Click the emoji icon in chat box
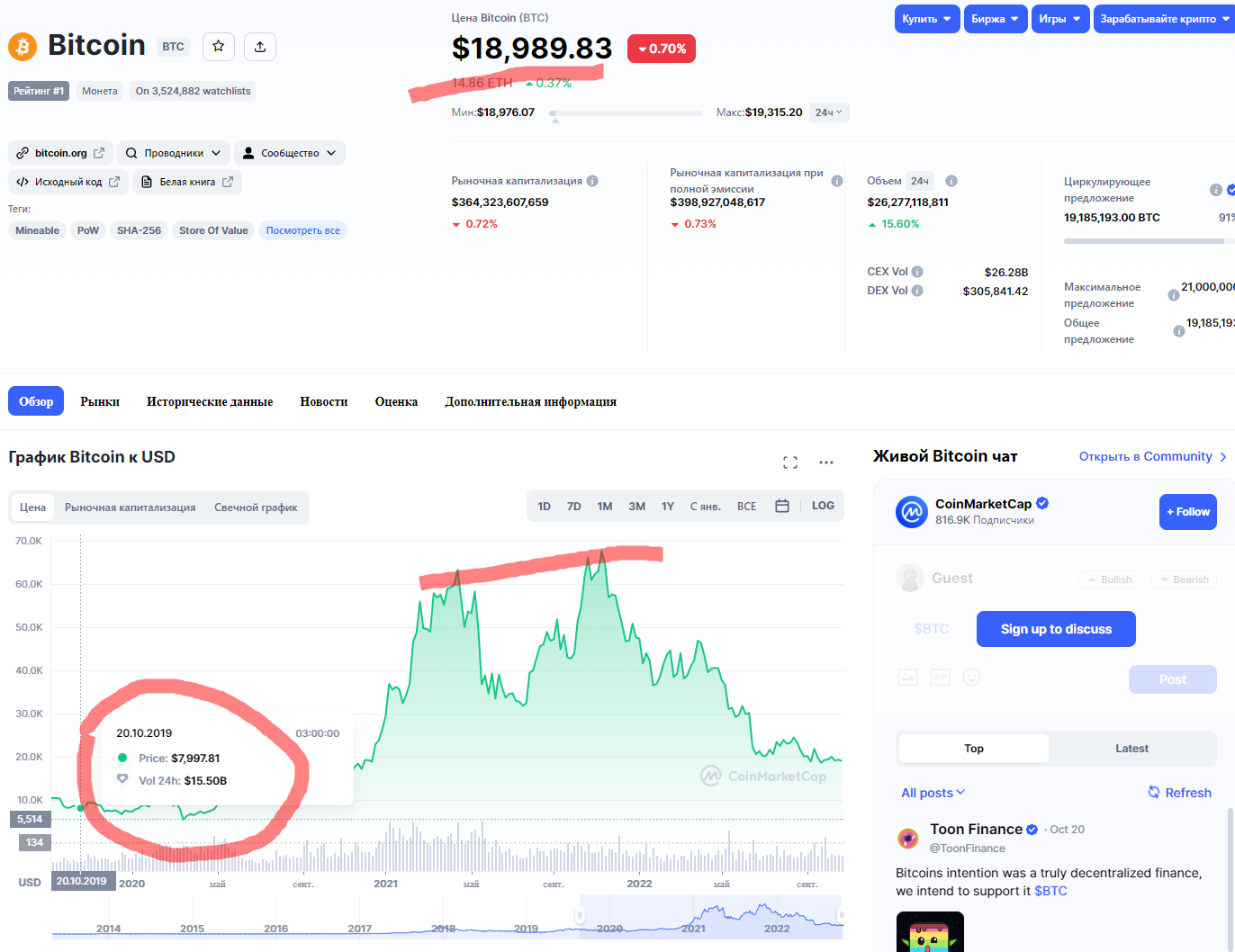This screenshot has height=952, width=1235. click(x=971, y=677)
